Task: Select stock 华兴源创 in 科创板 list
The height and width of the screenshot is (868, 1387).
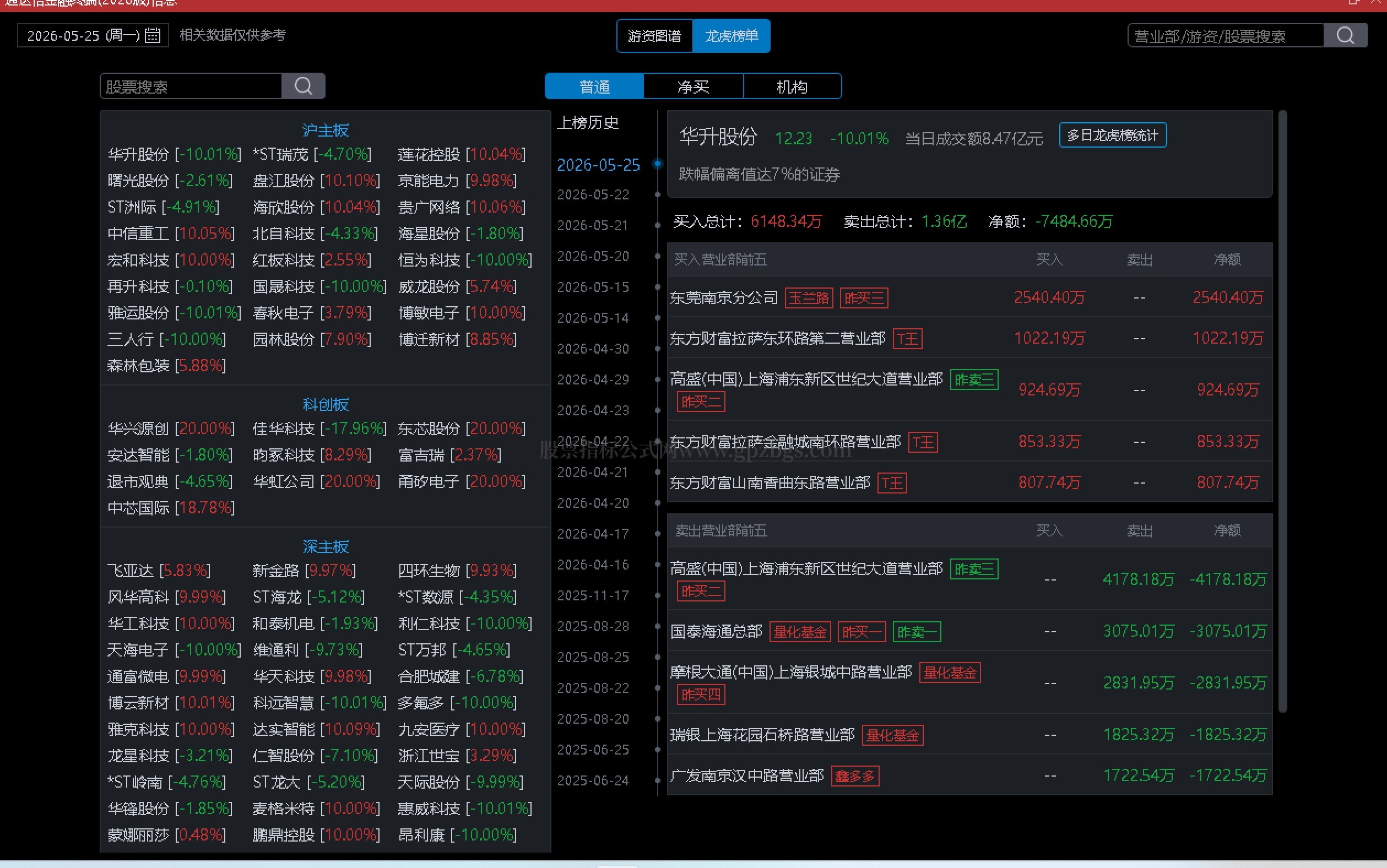Action: 171,429
